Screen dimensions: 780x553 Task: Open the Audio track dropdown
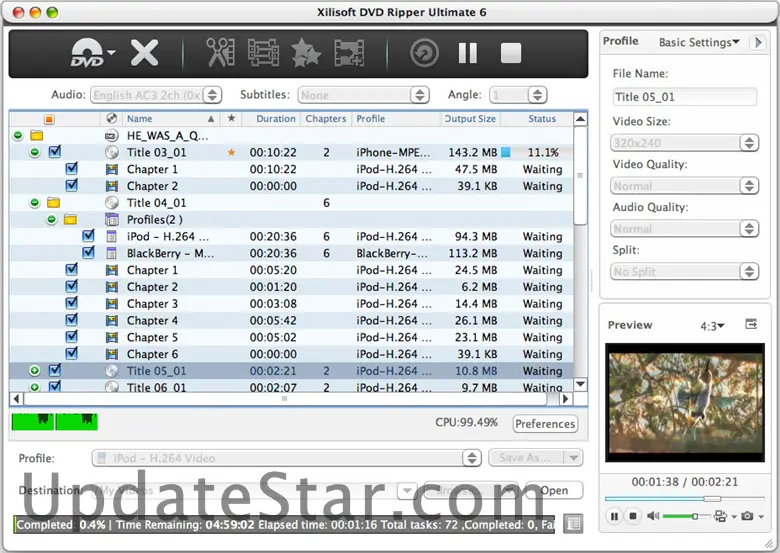pos(156,95)
